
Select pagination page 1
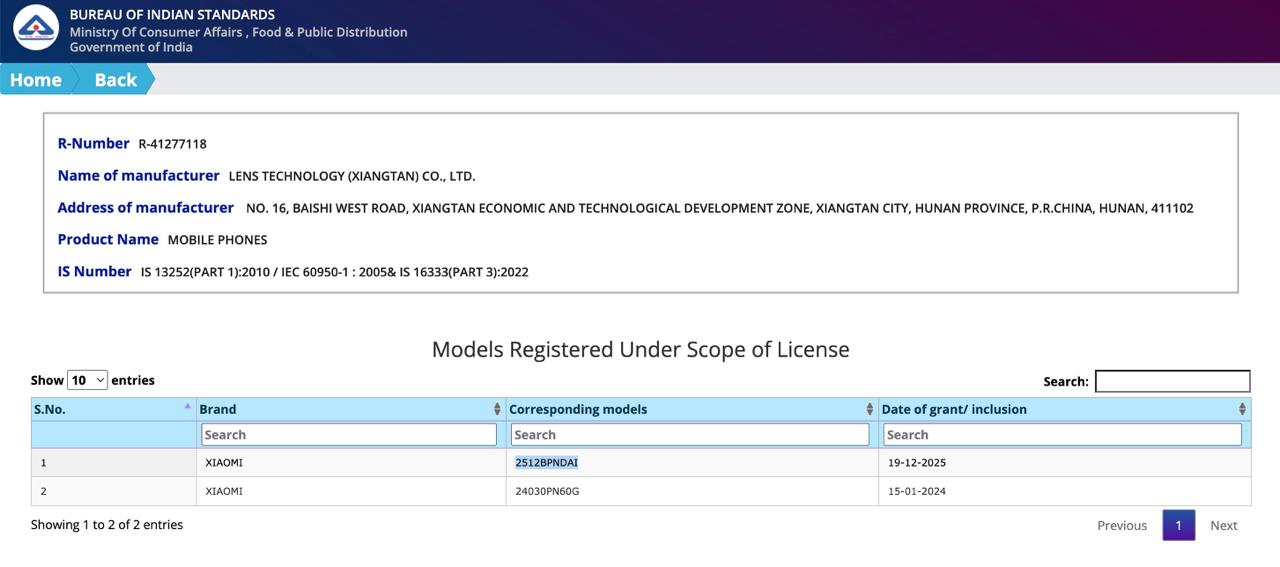click(x=1178, y=525)
